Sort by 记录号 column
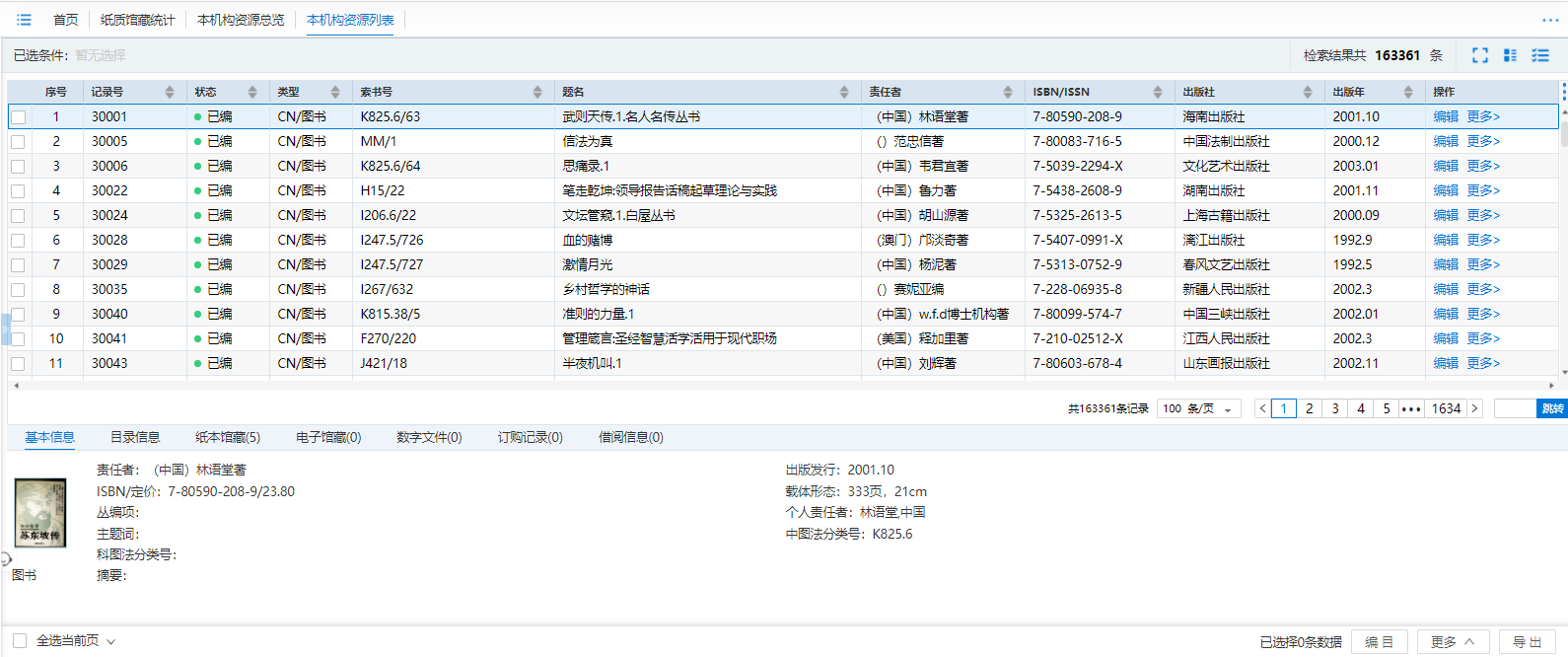This screenshot has width=1568, height=657. point(170,92)
